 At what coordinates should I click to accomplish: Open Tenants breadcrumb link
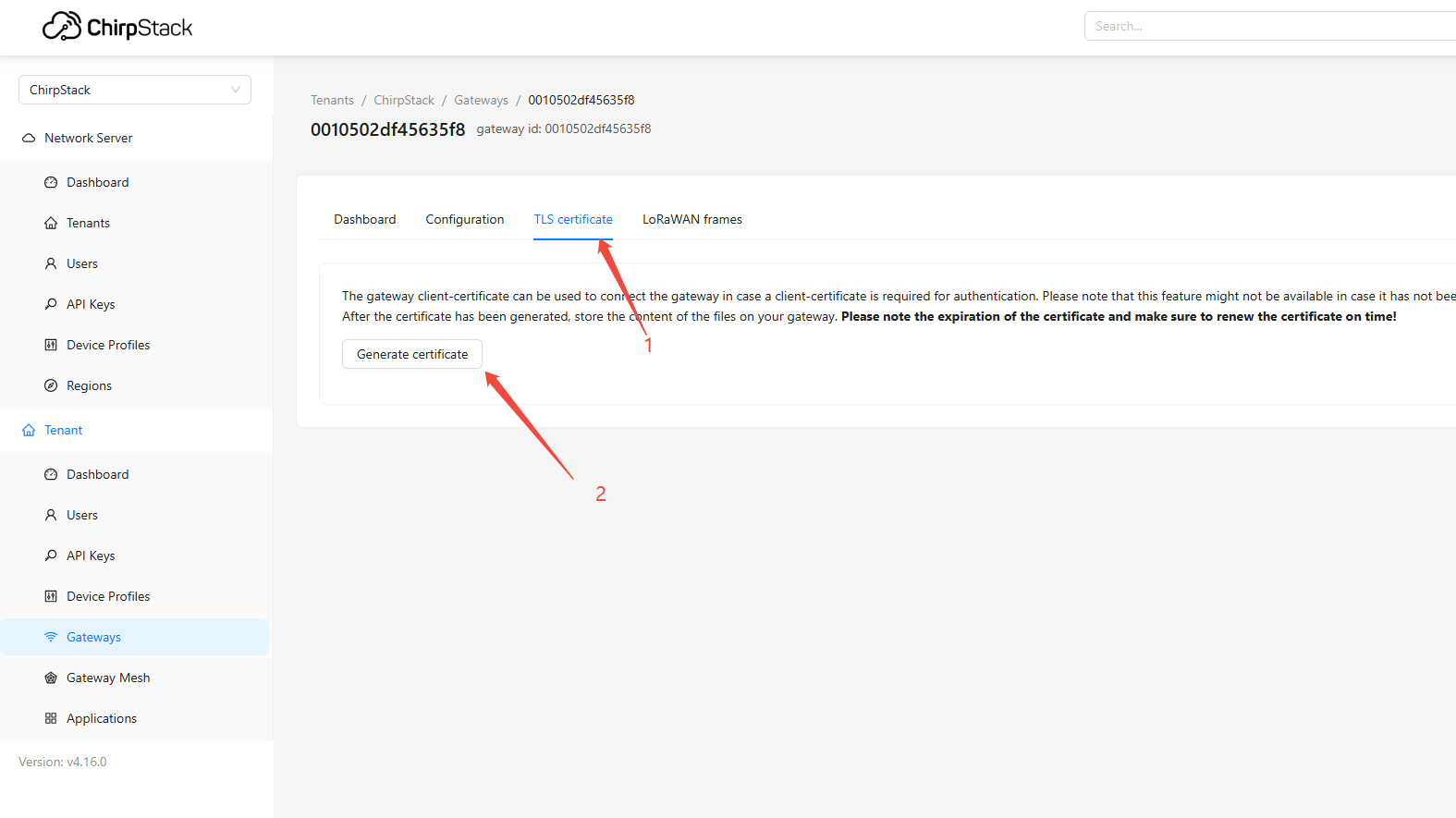332,100
